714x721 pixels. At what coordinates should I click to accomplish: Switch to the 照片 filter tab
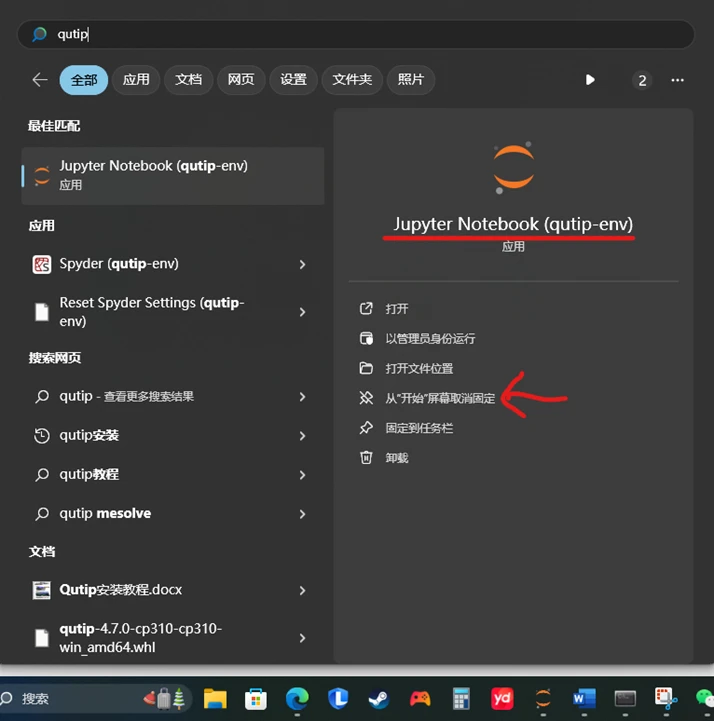point(411,80)
